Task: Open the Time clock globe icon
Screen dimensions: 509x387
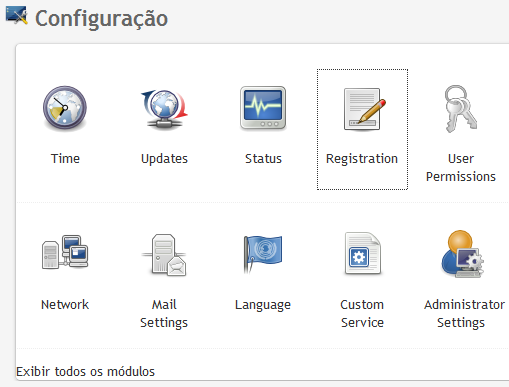Action: (x=65, y=108)
